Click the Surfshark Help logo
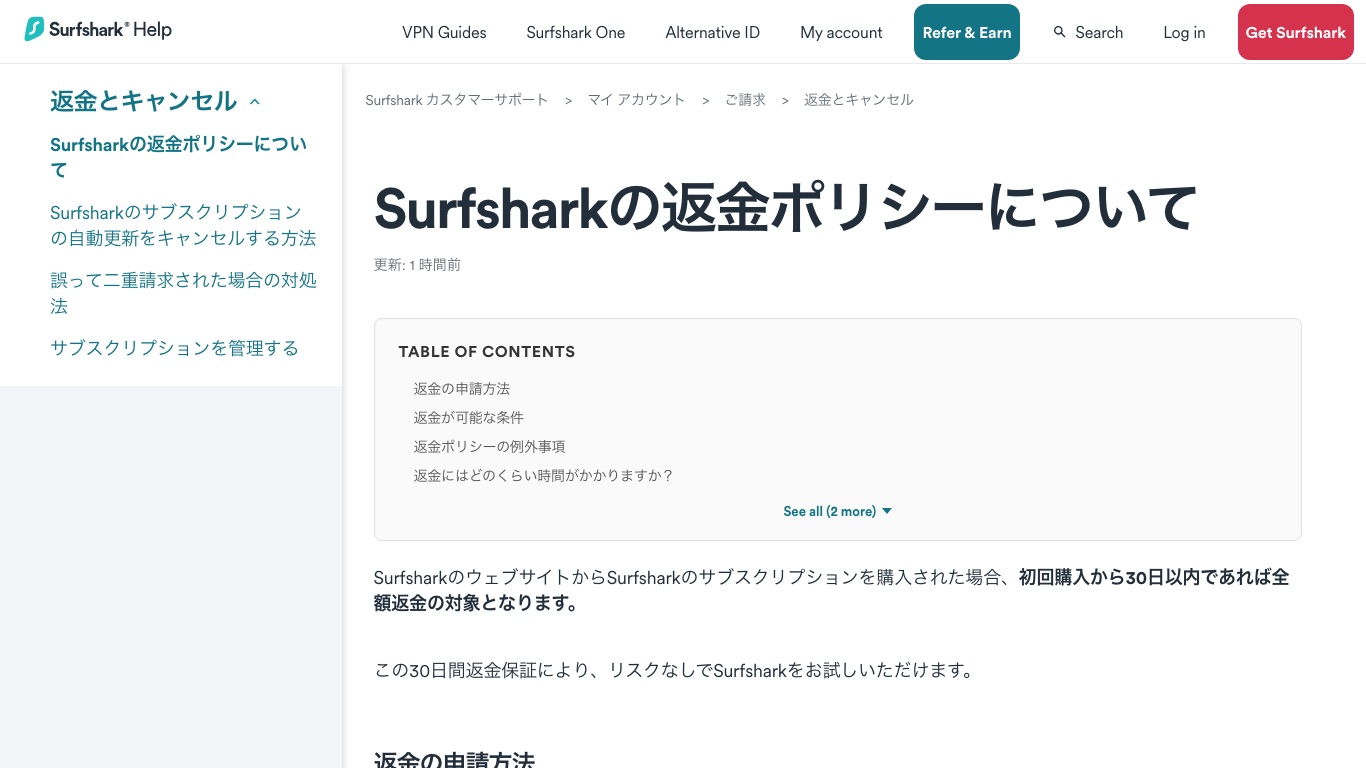Image resolution: width=1366 pixels, height=768 pixels. pyautogui.click(x=98, y=30)
